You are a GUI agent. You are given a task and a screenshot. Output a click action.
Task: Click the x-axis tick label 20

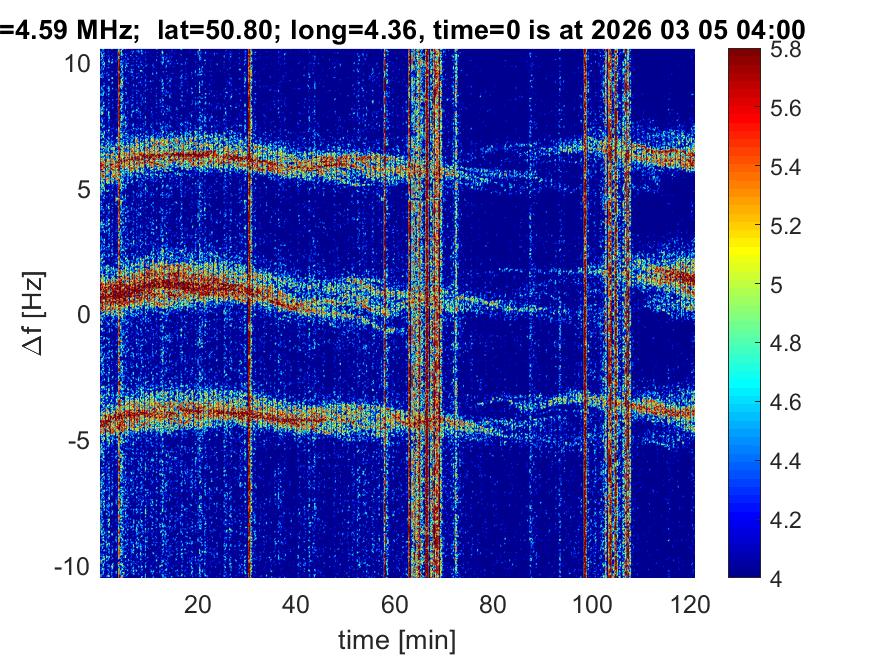pos(197,604)
